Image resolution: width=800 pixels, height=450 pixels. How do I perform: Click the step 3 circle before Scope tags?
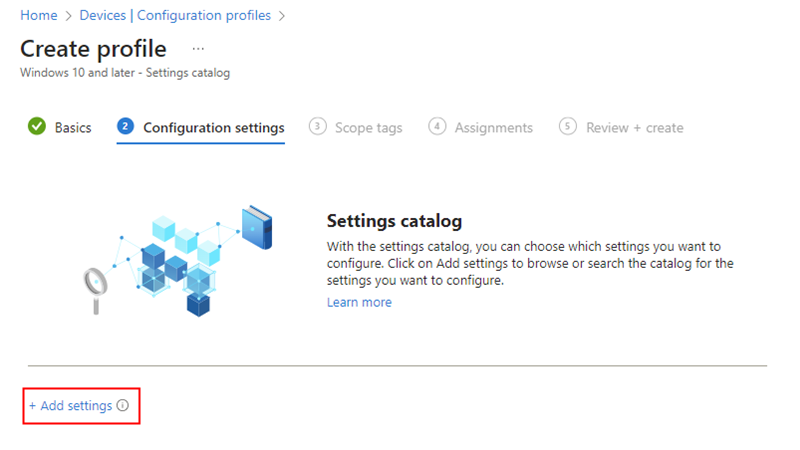(x=318, y=127)
